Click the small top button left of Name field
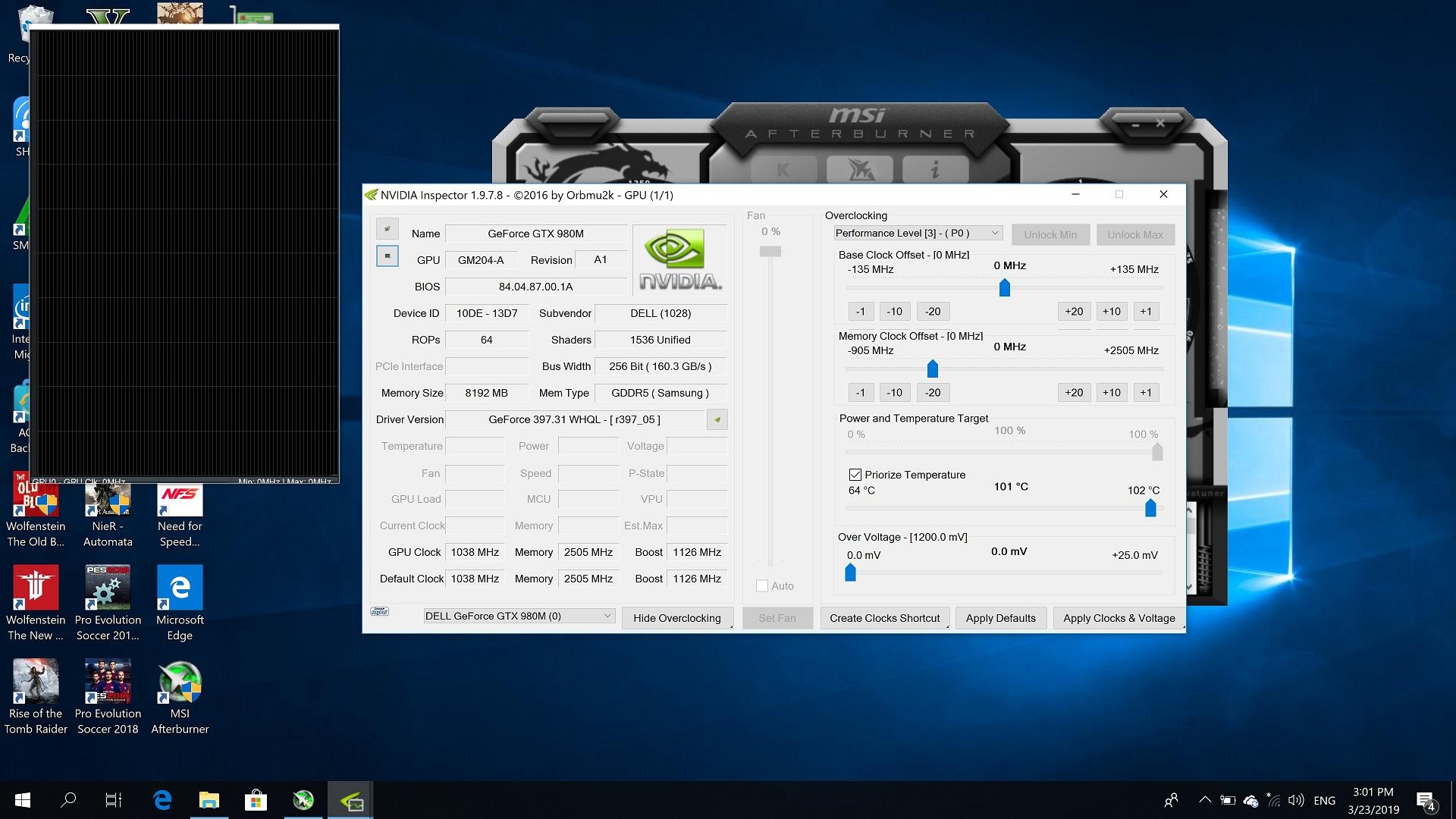 coord(388,228)
